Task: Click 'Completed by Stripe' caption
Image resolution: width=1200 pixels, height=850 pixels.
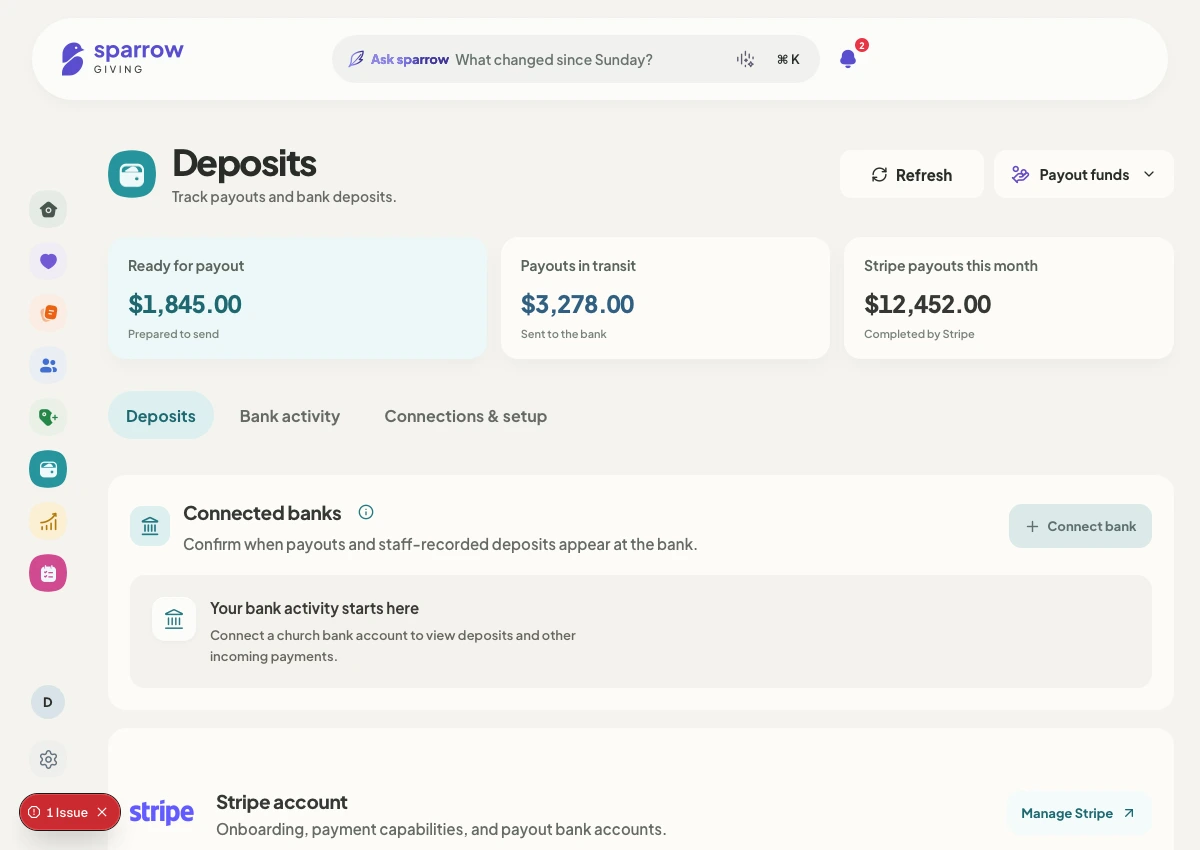Action: pyautogui.click(x=919, y=334)
